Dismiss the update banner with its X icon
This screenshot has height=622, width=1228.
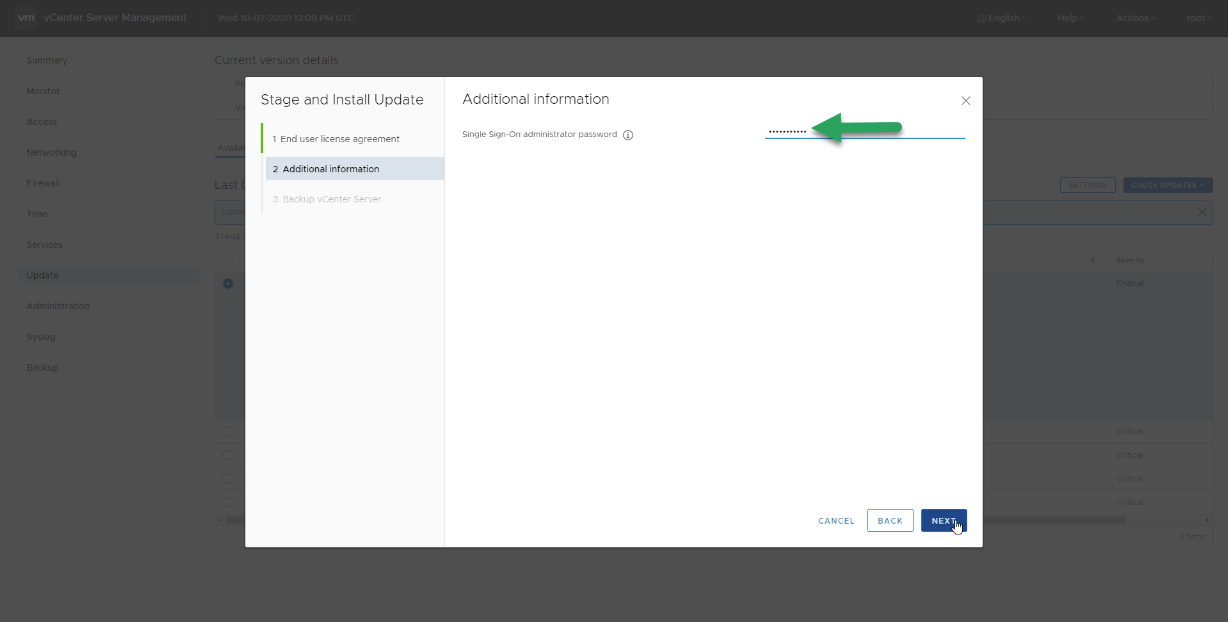1202,212
